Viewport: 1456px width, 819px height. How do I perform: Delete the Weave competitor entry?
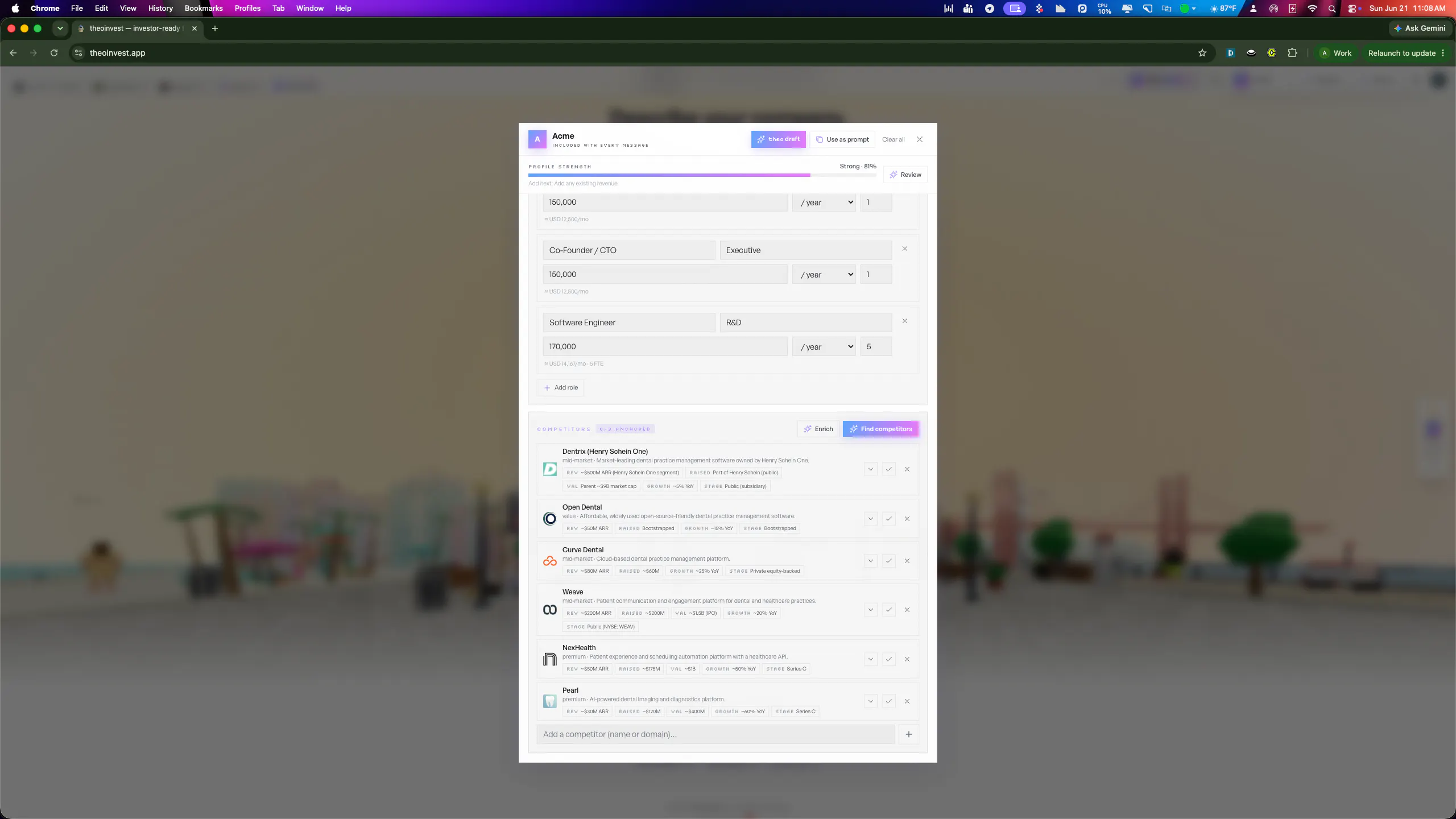coord(907,610)
